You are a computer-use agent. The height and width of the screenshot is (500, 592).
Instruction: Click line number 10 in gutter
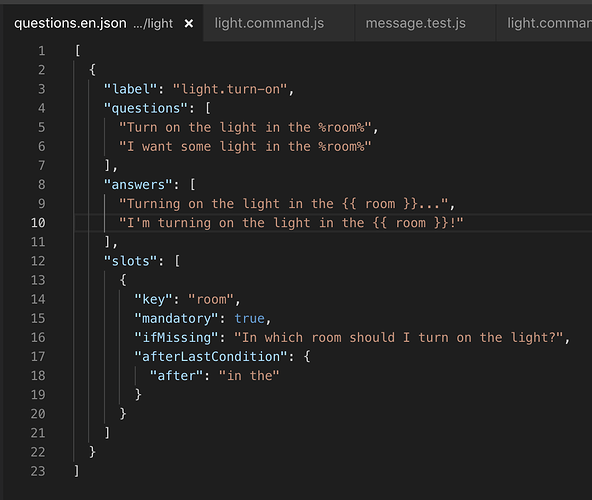tap(38, 222)
